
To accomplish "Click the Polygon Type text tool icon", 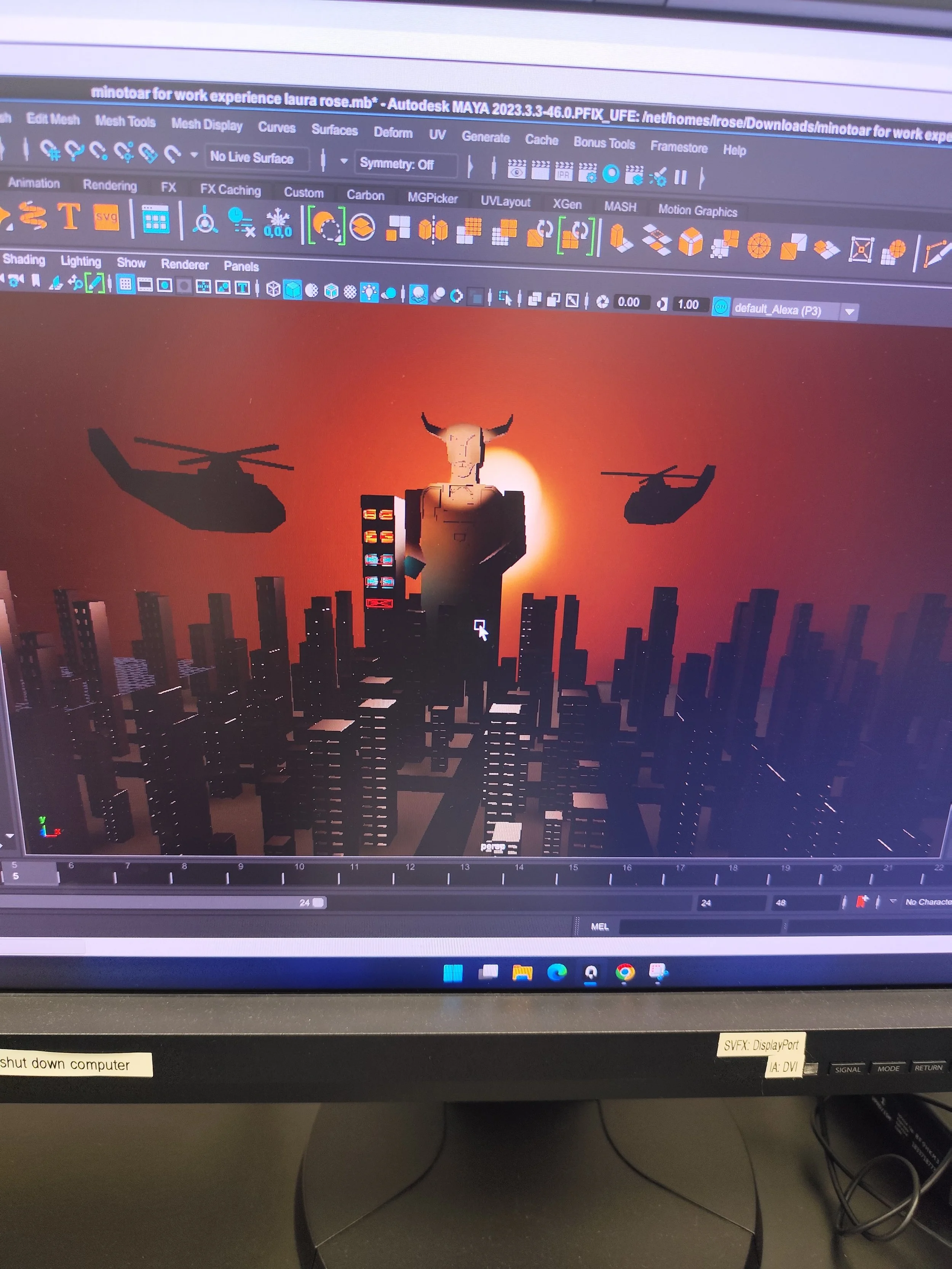I will 69,217.
